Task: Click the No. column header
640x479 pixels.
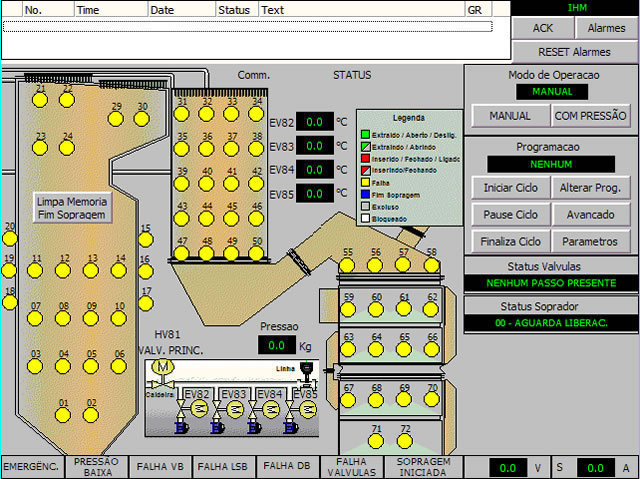Action: coord(48,10)
